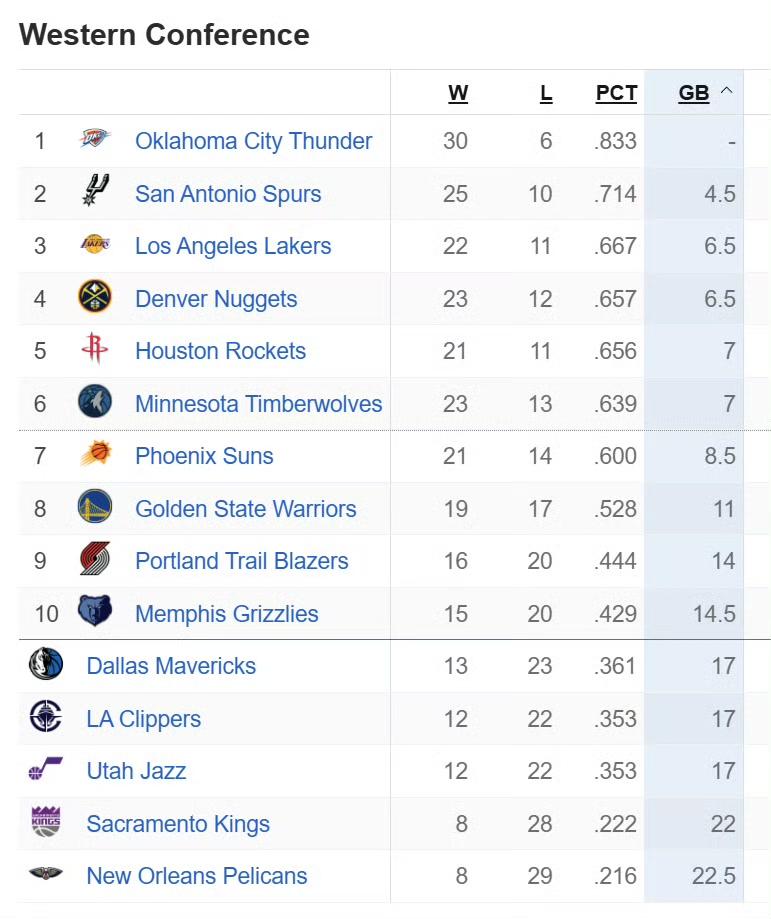
Task: Open the Sacramento Kings team link
Action: (x=178, y=824)
